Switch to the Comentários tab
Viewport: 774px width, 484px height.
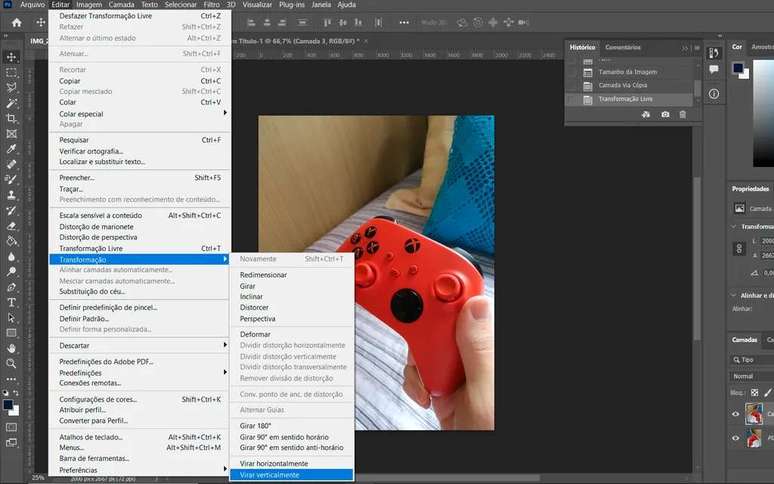point(622,47)
